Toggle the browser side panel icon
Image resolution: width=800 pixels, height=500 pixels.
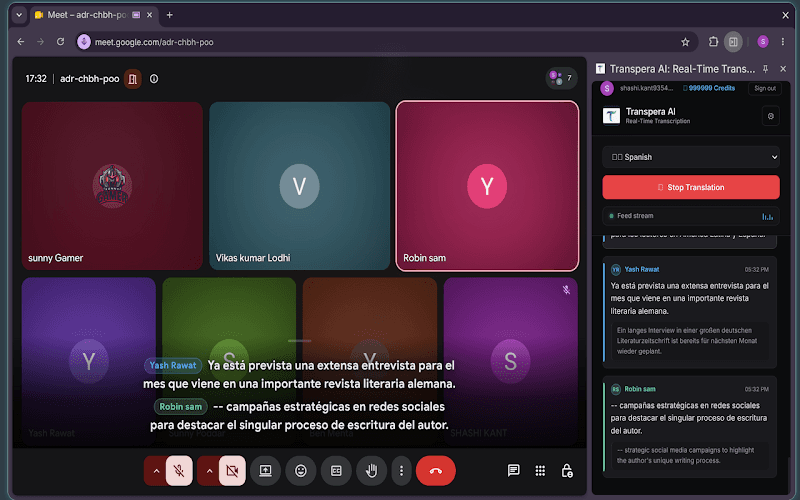point(733,42)
